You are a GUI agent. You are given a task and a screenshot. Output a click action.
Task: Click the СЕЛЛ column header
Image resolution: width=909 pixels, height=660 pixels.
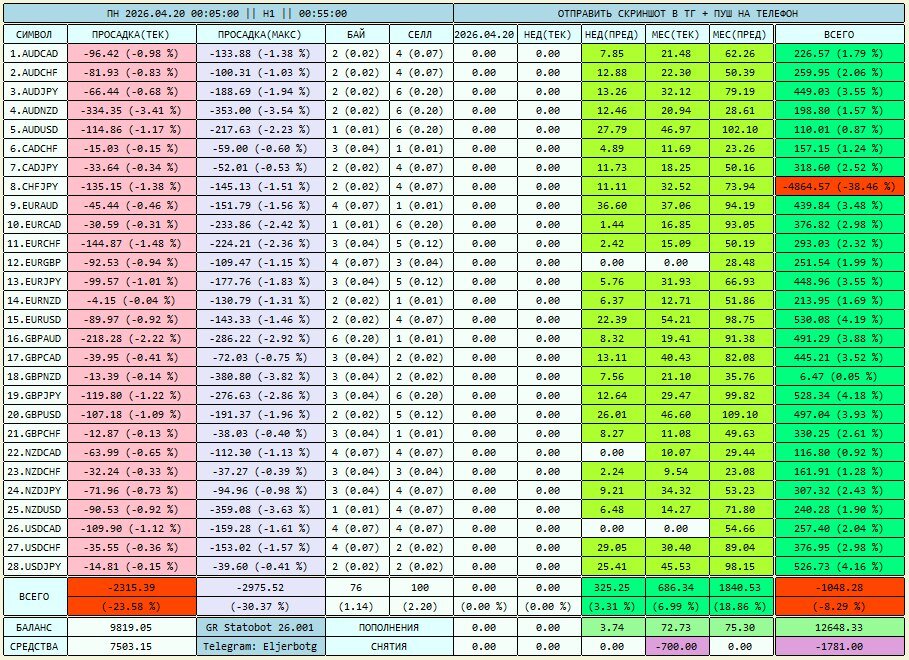click(420, 34)
